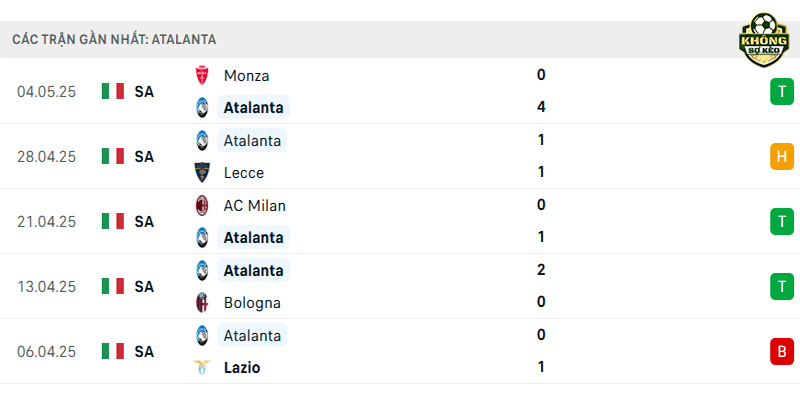
Task: Click the highlighted Atalanta name in the Bologna match
Action: coord(253,270)
